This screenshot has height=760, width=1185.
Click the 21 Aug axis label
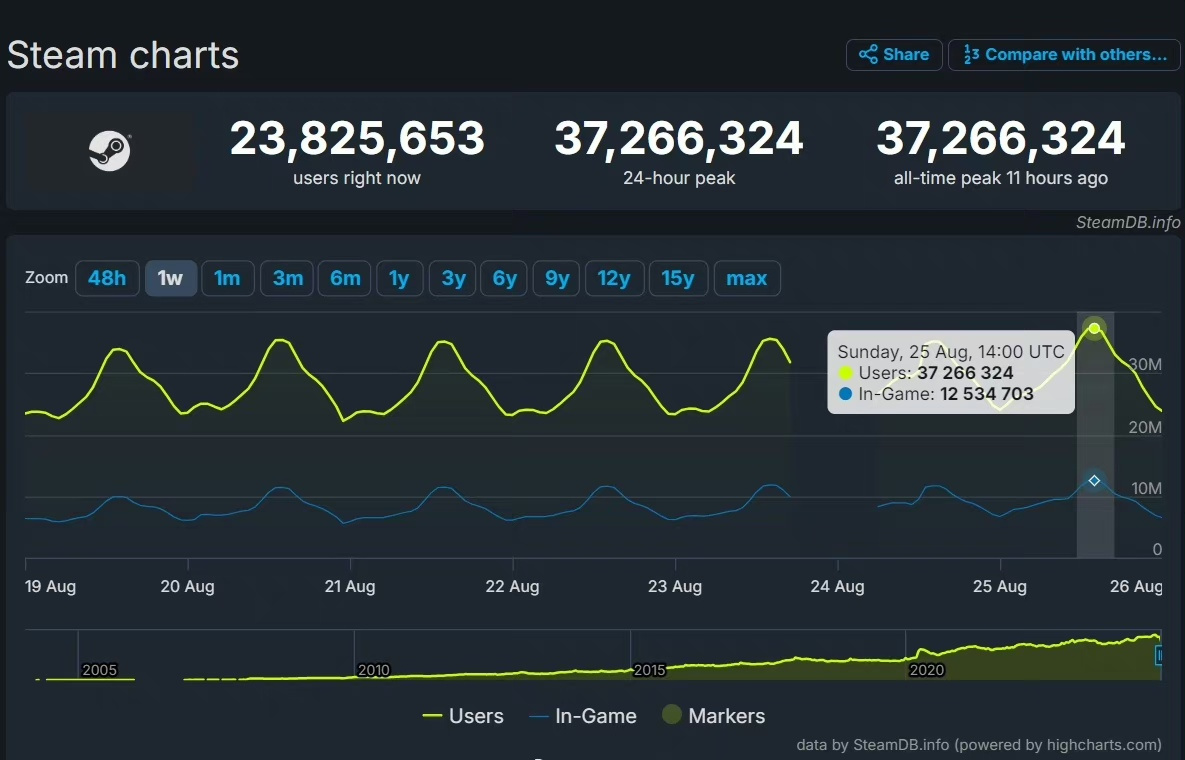point(350,586)
